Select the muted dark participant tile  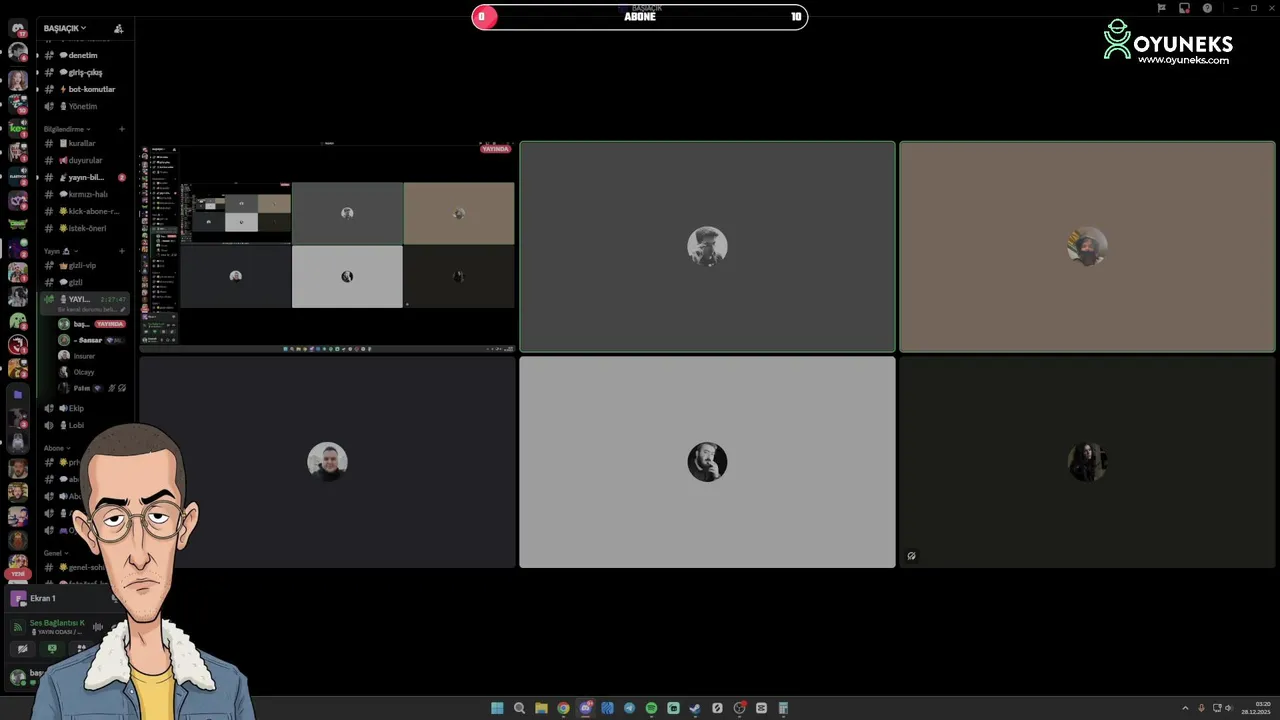pyautogui.click(x=1087, y=462)
